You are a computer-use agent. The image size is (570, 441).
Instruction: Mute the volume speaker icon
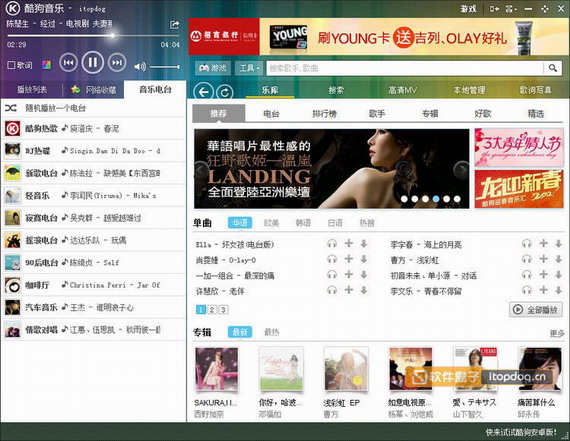(140, 67)
